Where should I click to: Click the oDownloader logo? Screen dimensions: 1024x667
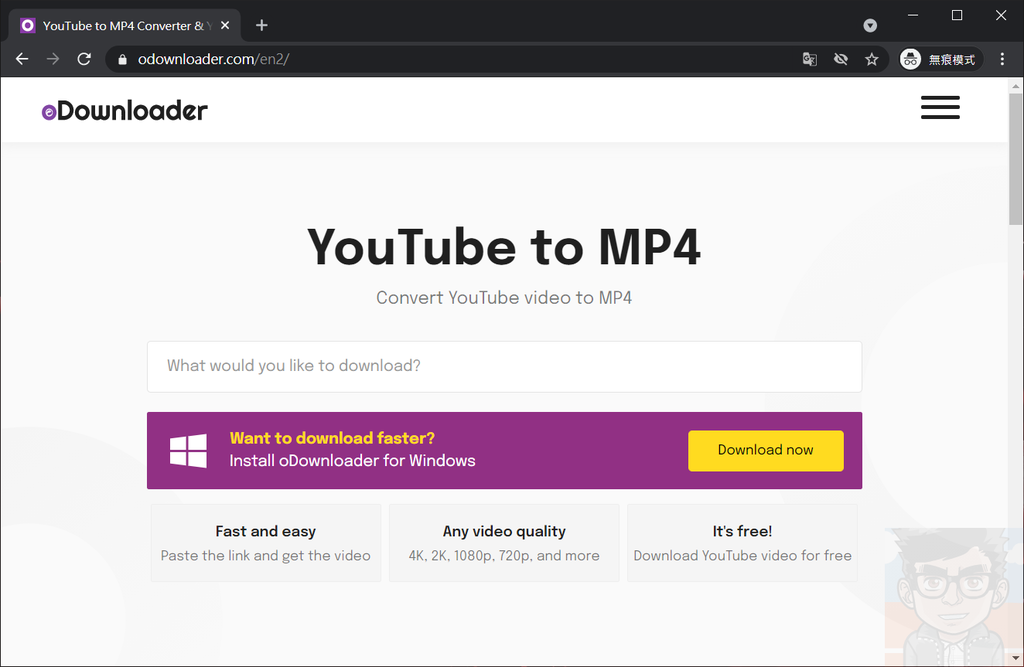[125, 110]
